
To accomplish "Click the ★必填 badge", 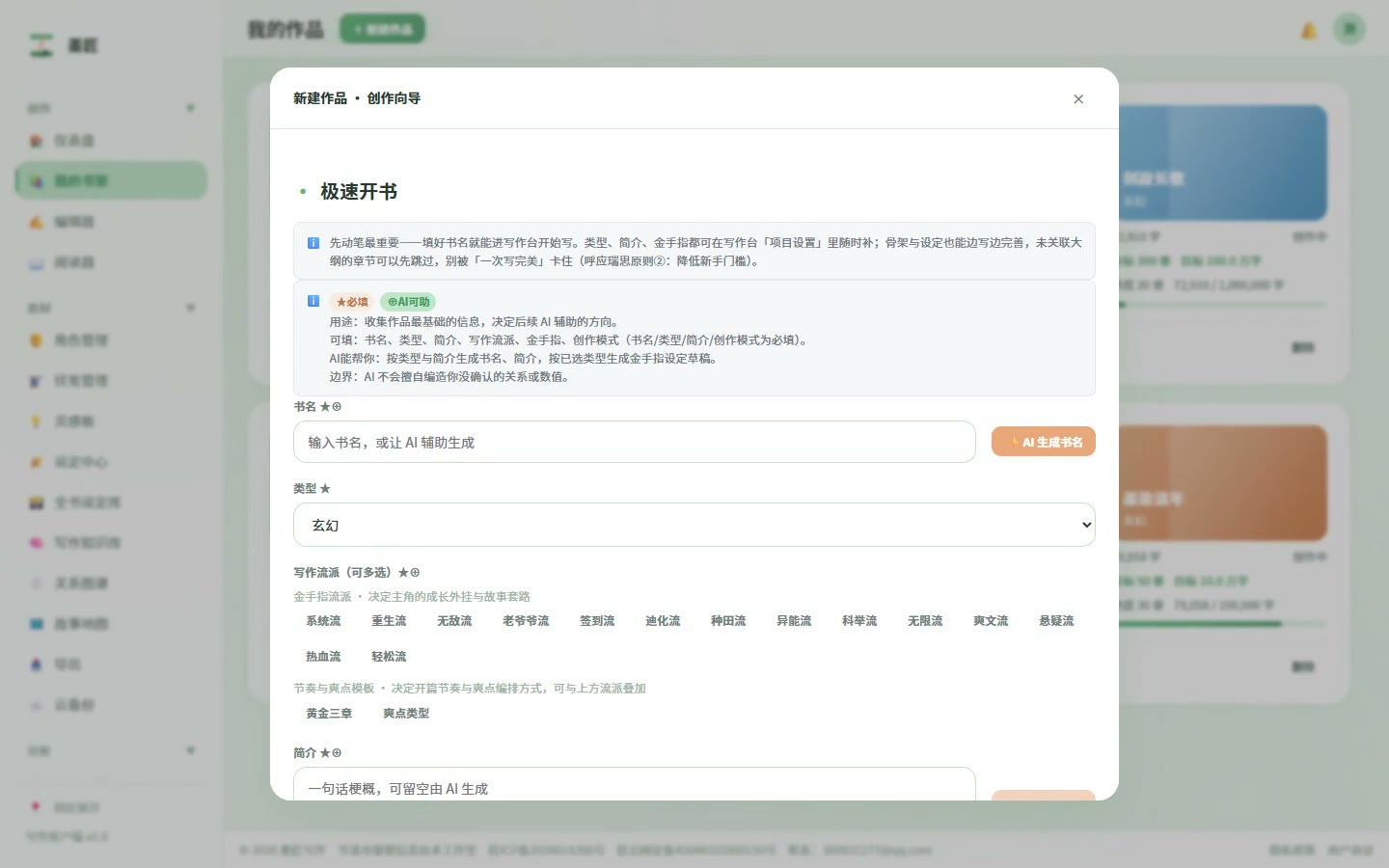I will (x=352, y=302).
